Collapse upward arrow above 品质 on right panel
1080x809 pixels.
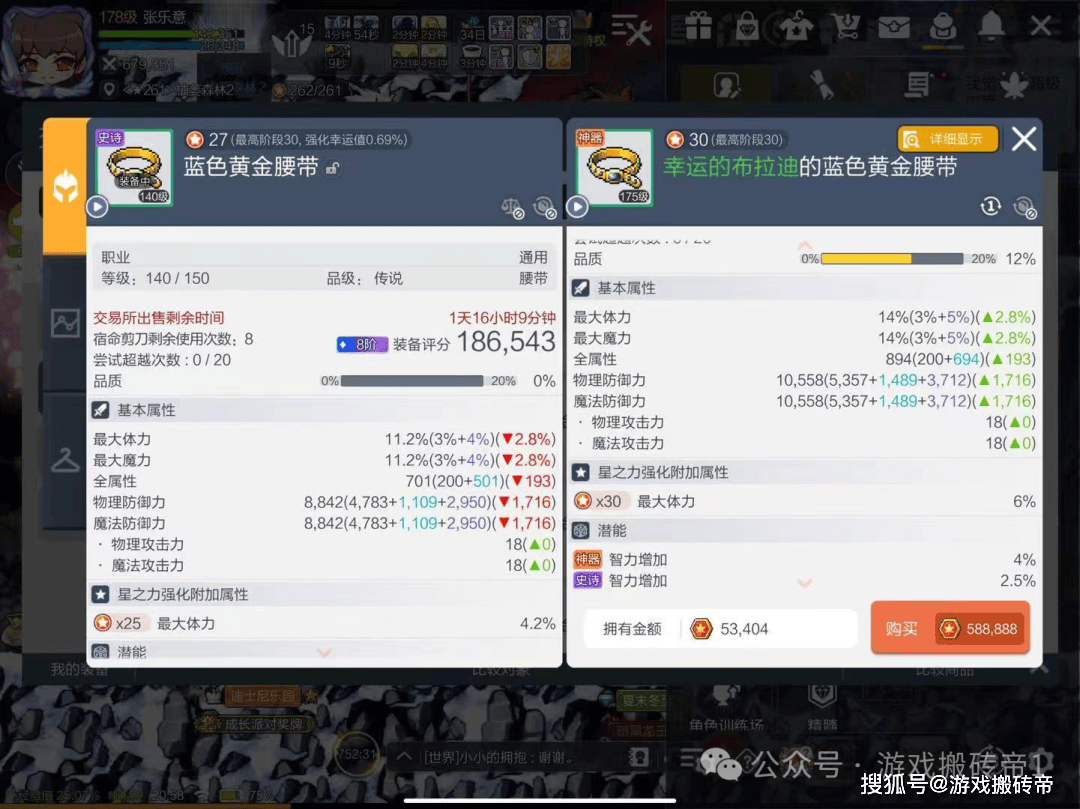[x=804, y=245]
